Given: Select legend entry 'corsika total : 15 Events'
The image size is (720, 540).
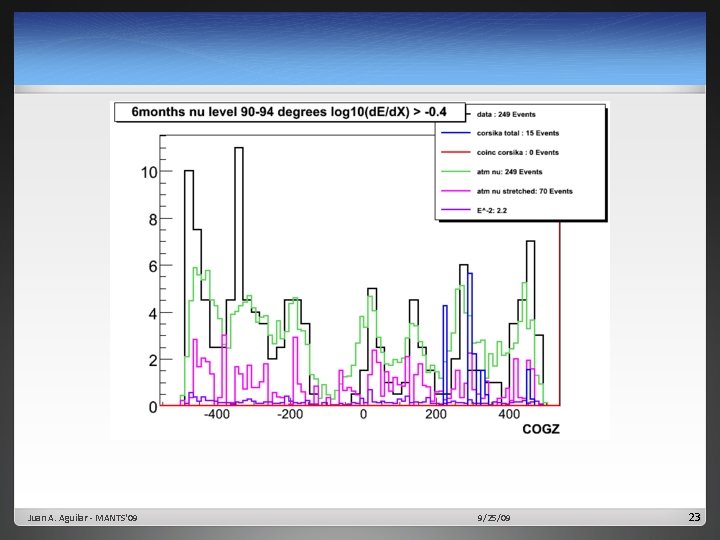Looking at the screenshot, I should point(518,133).
